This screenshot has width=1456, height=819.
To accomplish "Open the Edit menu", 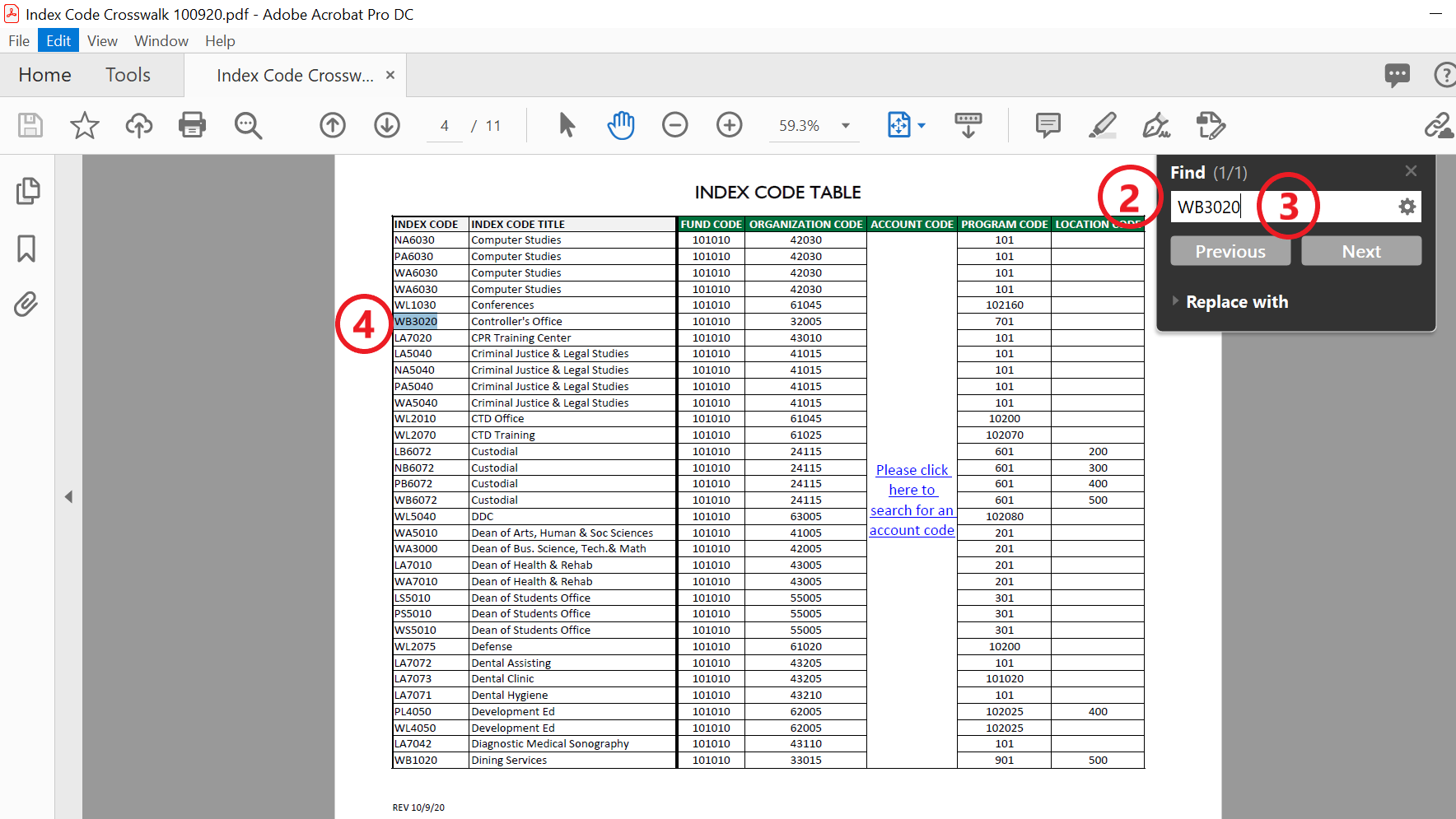I will (x=58, y=40).
